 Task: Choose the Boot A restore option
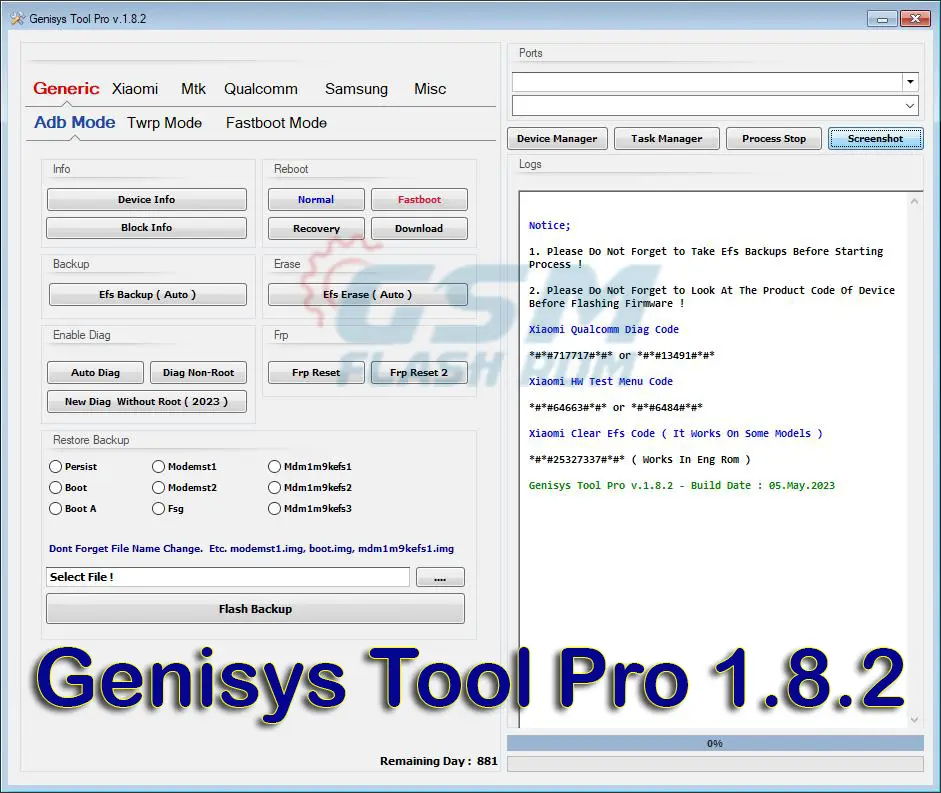tap(55, 508)
